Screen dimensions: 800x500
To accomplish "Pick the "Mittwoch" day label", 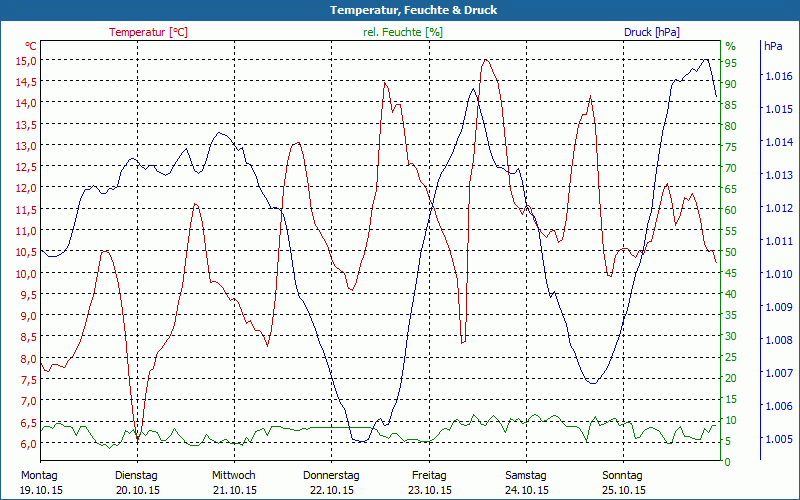I will pyautogui.click(x=233, y=475).
